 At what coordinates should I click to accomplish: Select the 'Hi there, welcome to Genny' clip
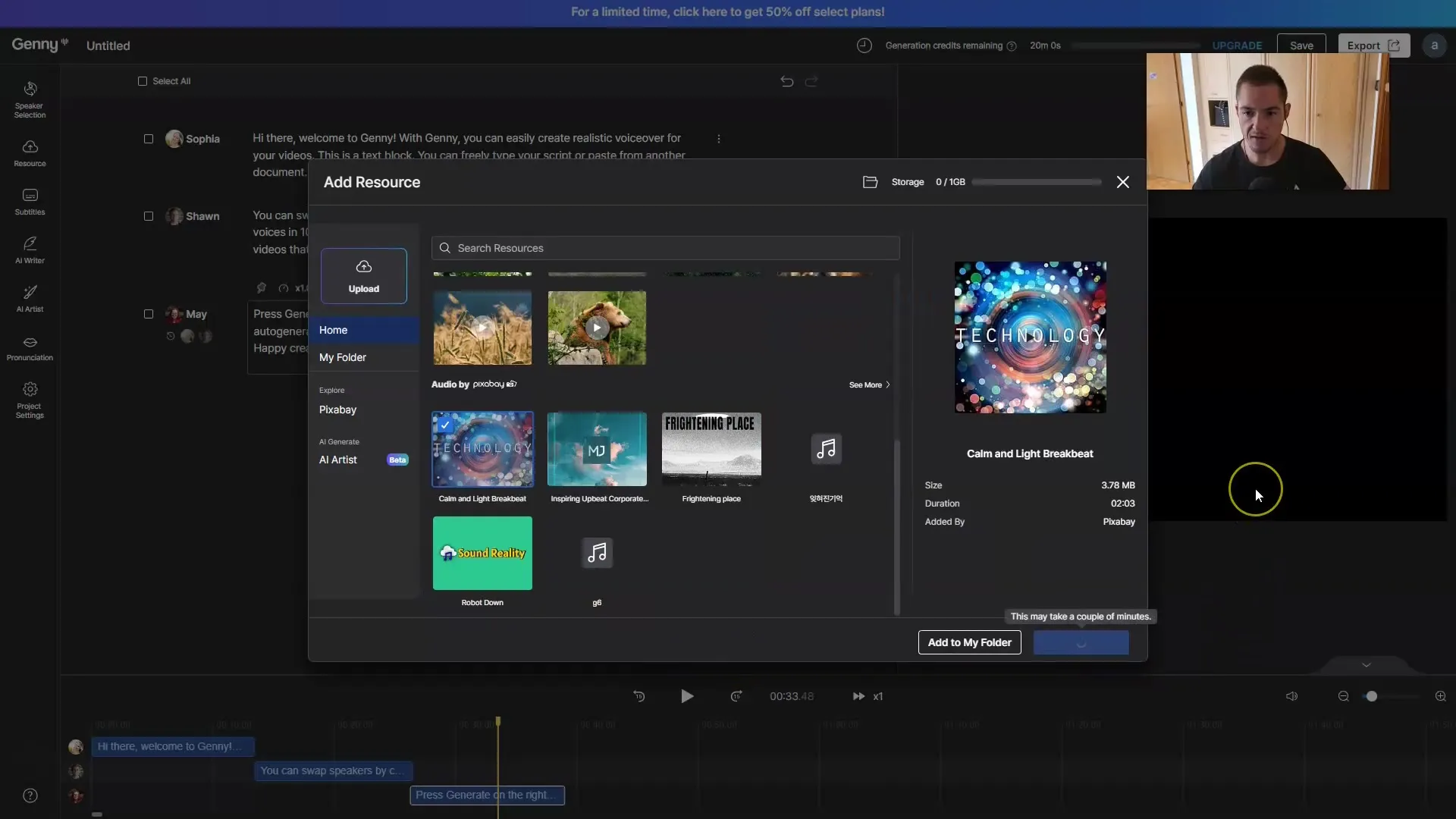tap(173, 746)
